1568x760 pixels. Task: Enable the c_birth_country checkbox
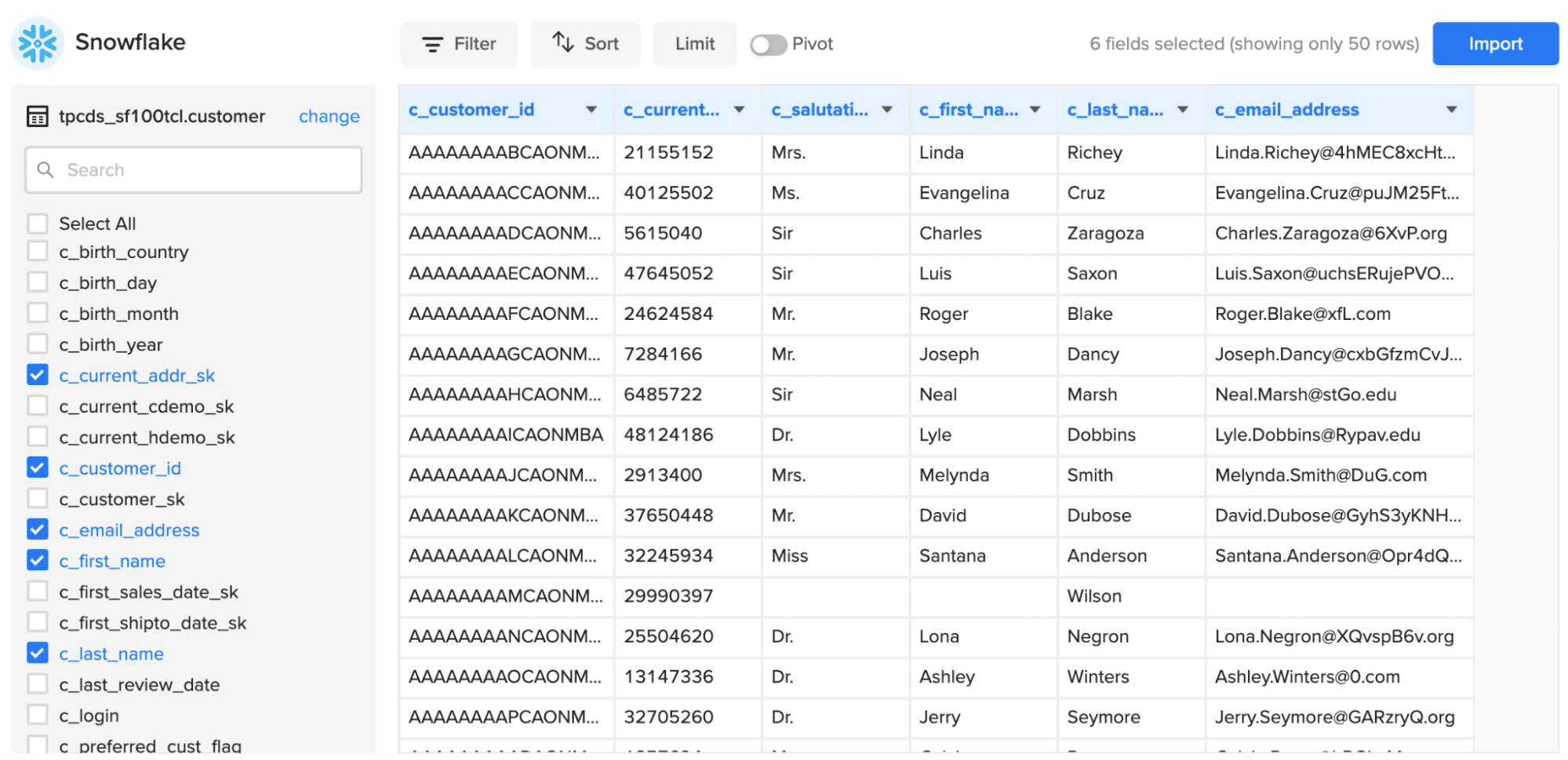[38, 252]
